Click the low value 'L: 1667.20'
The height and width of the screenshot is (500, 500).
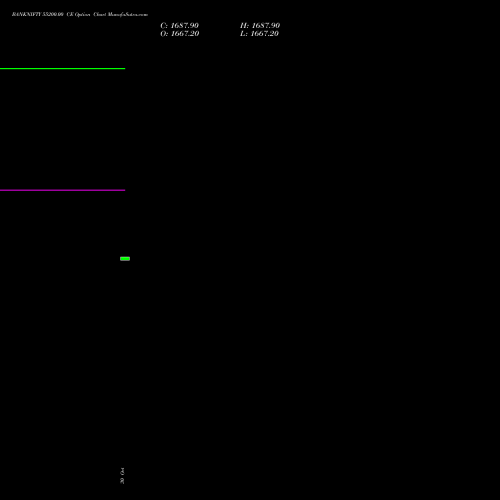[259, 34]
